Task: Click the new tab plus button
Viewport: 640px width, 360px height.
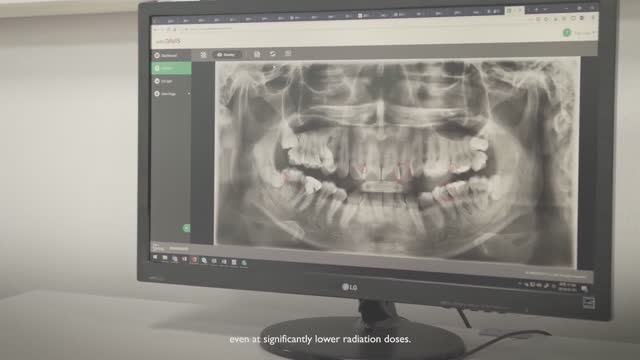Action: click(536, 9)
